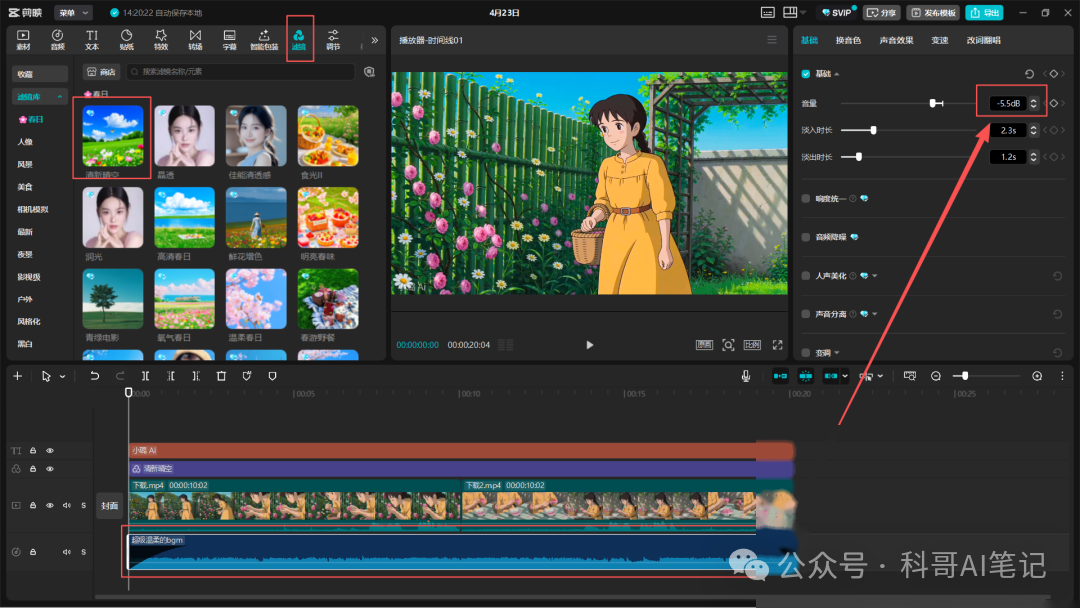Click the 音量 volume slider handle

(933, 103)
